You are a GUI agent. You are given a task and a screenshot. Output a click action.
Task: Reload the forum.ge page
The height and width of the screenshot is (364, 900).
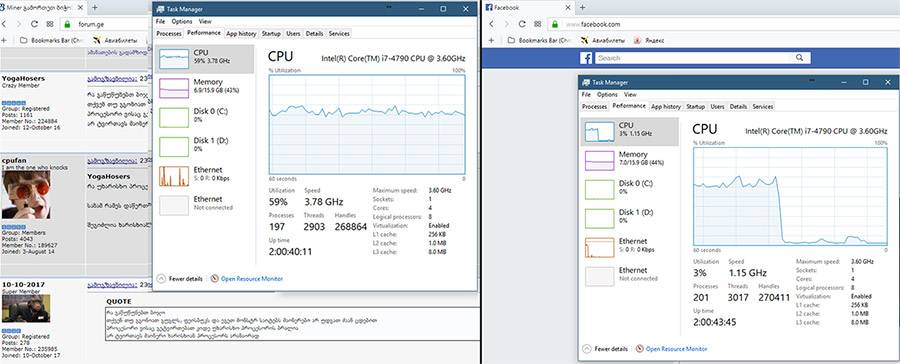click(34, 24)
